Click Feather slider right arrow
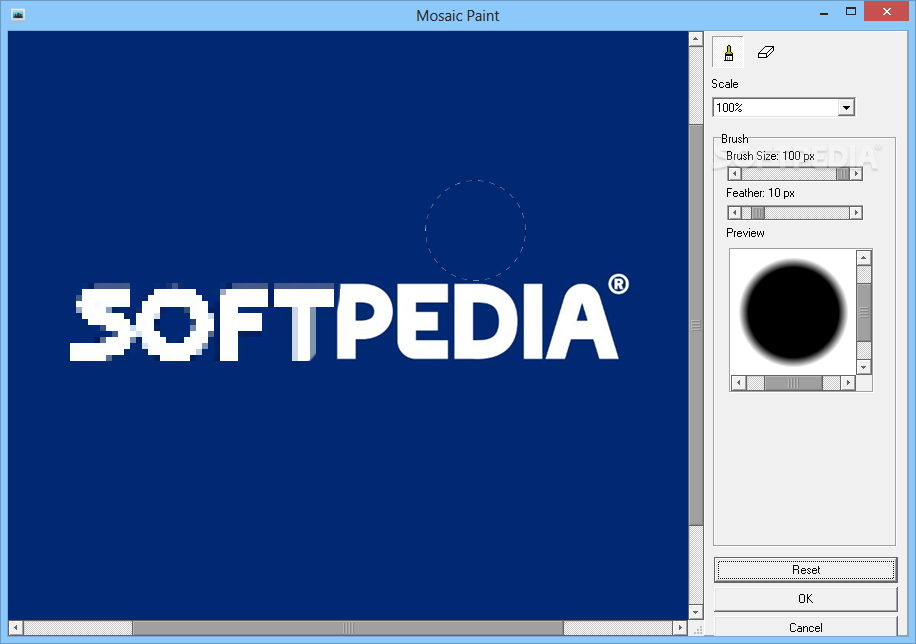The width and height of the screenshot is (916, 644). 856,213
